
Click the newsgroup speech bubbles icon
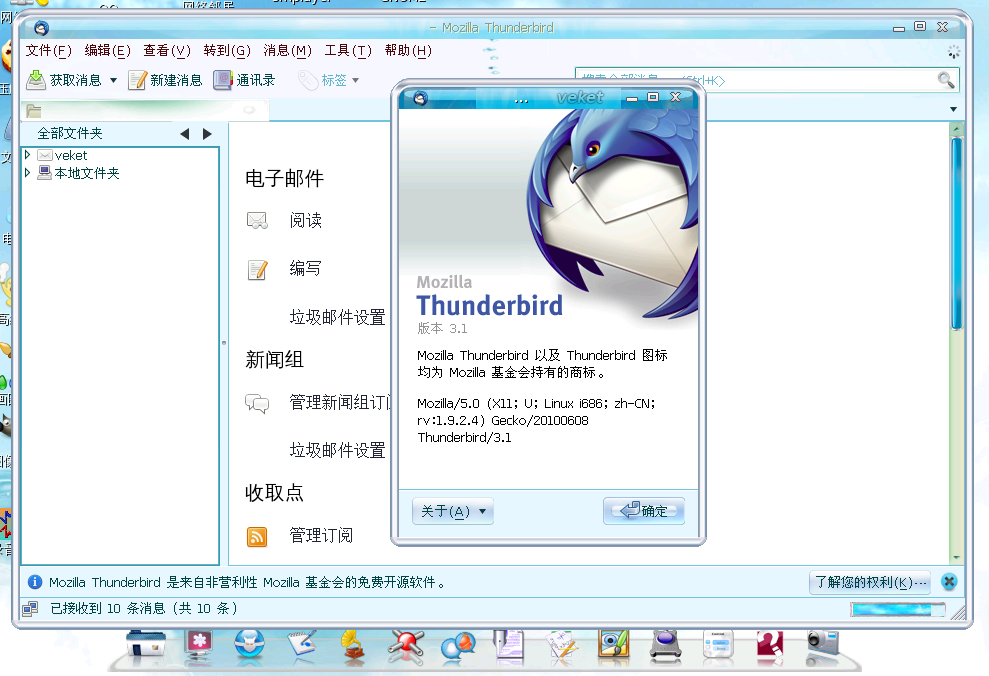[x=257, y=403]
